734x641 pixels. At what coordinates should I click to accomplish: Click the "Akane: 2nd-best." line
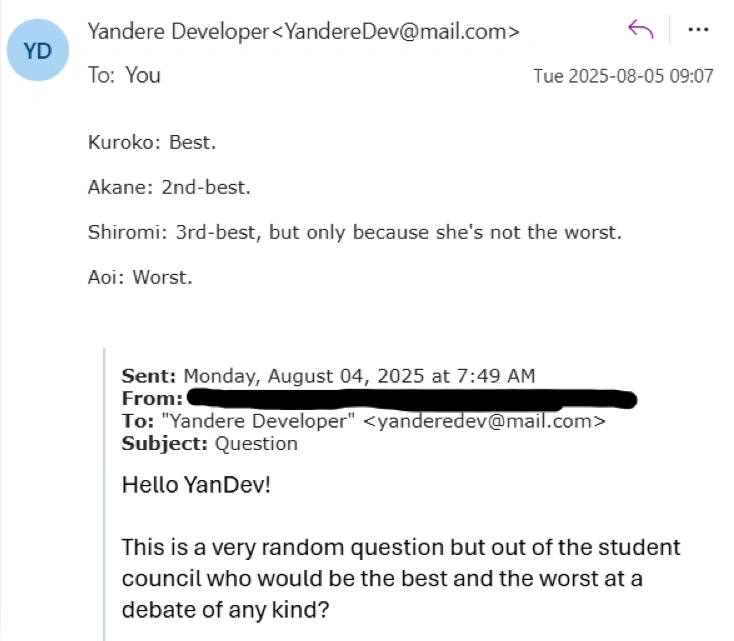169,187
